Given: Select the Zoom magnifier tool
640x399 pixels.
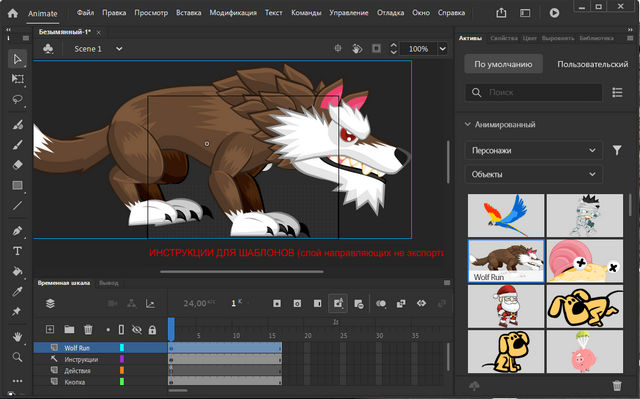Looking at the screenshot, I should coord(17,357).
